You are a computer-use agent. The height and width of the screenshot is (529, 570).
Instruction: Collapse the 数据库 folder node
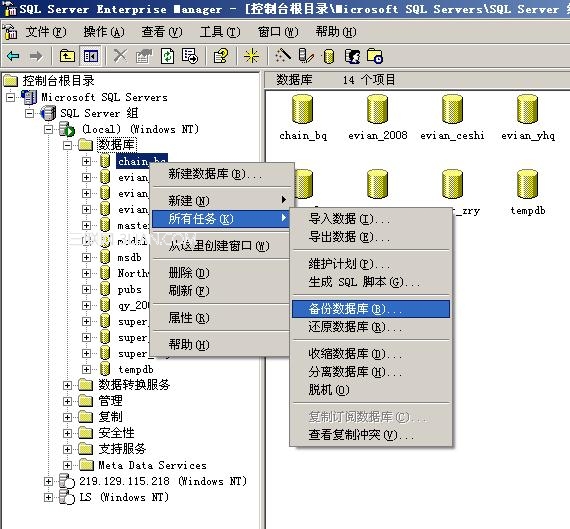click(x=67, y=145)
